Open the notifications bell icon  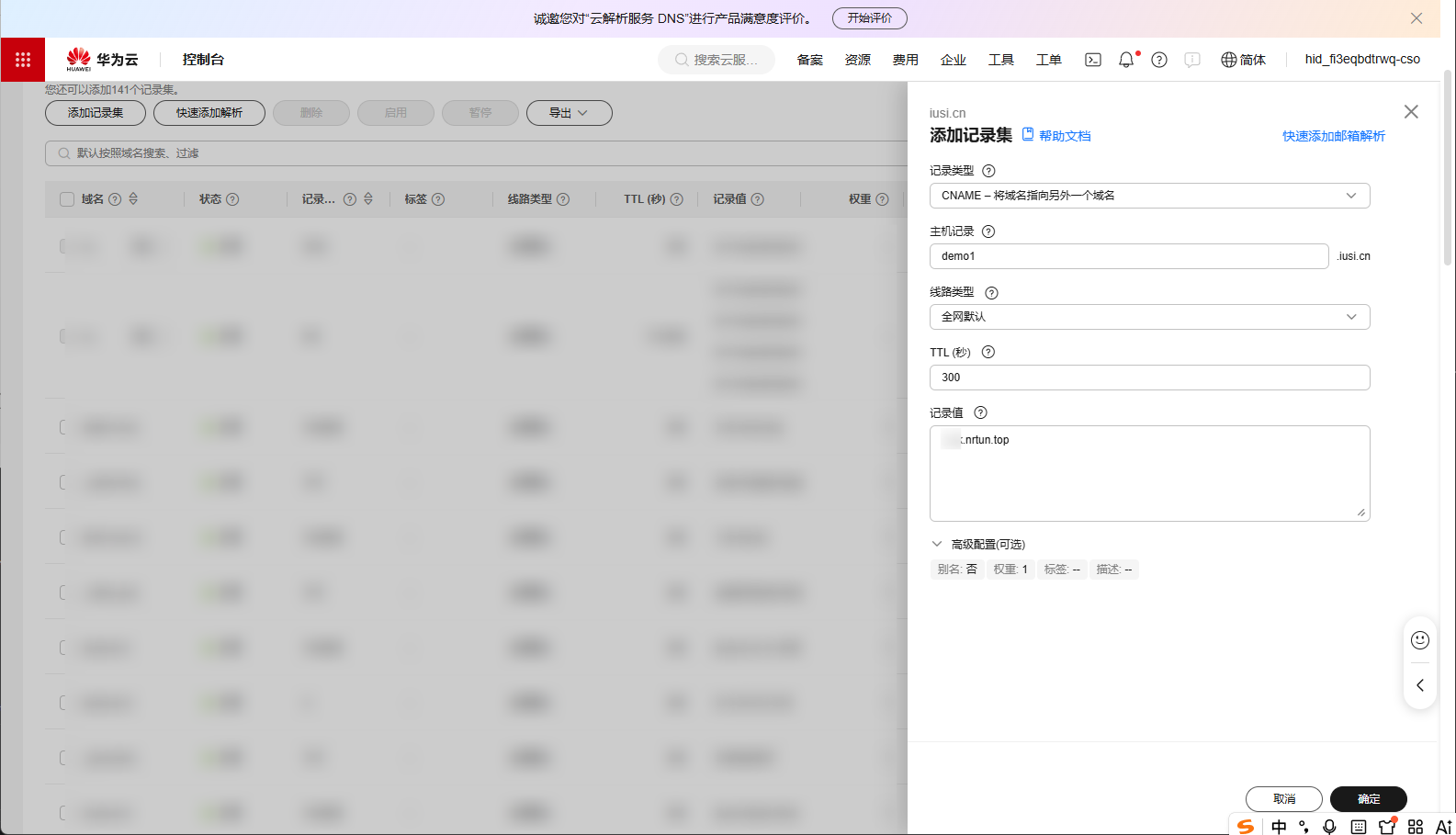tap(1126, 60)
